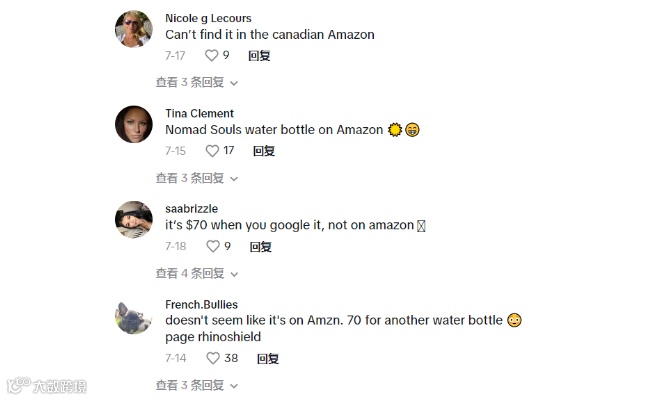
Task: Reply to Nicole g Lecours's comment
Action: (259, 56)
